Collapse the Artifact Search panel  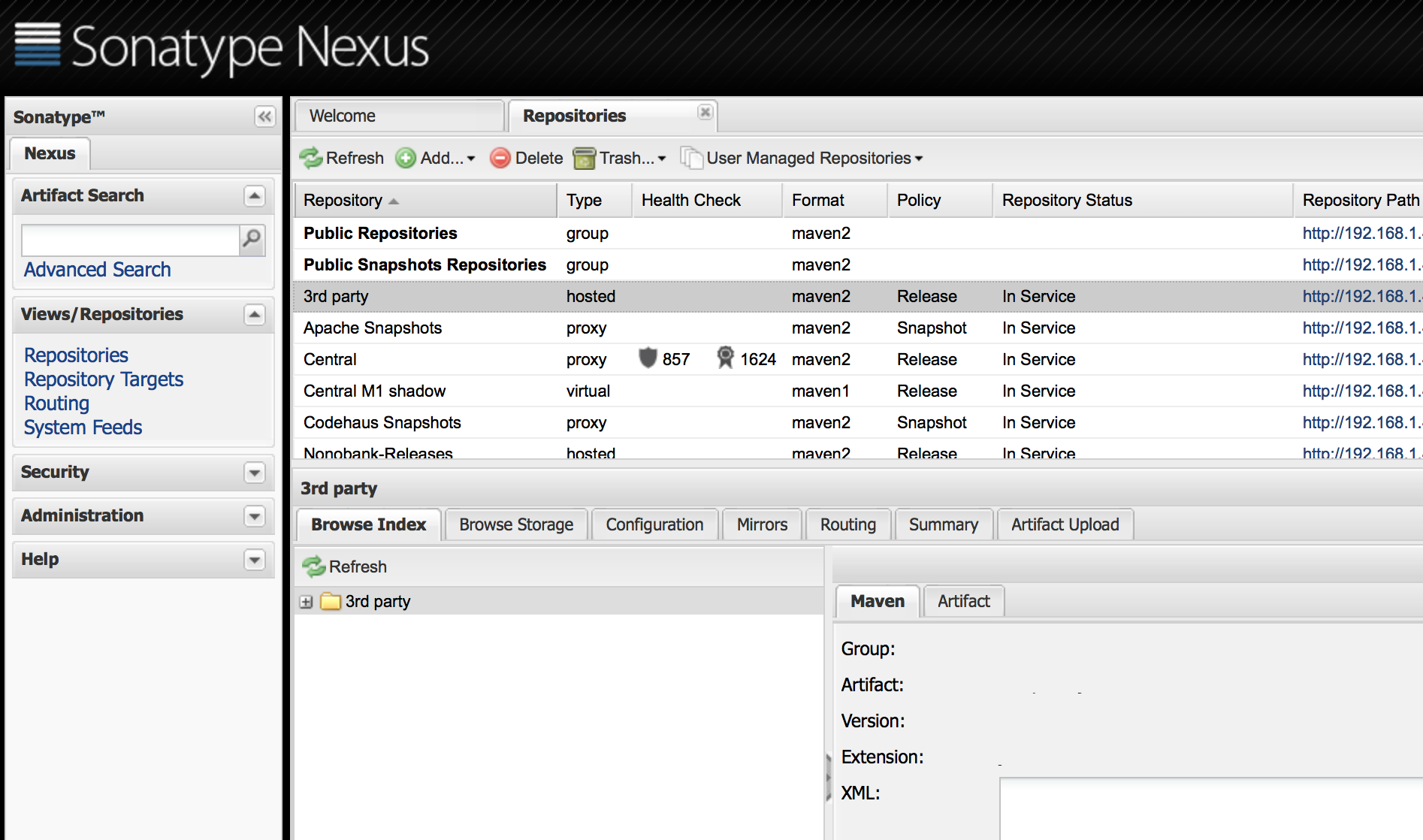click(255, 196)
